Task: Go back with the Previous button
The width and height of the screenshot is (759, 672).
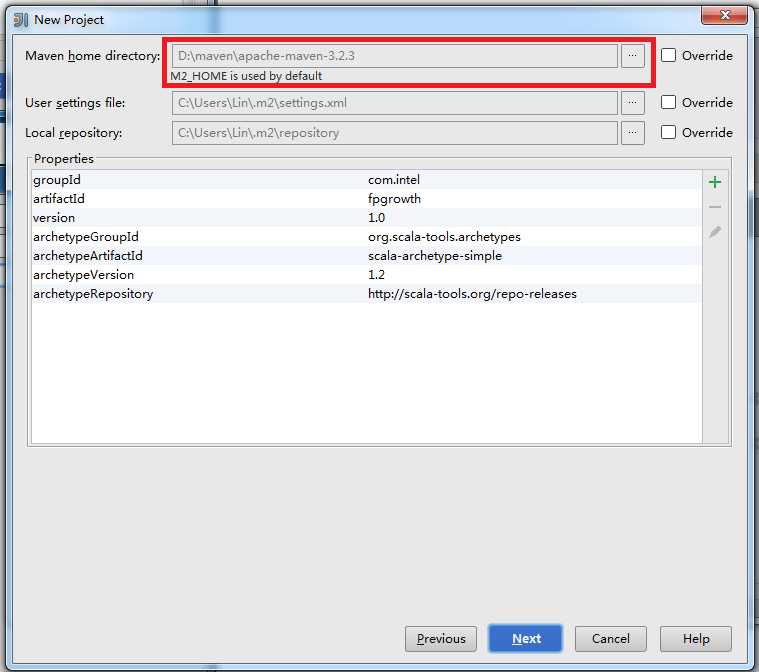Action: [440, 639]
